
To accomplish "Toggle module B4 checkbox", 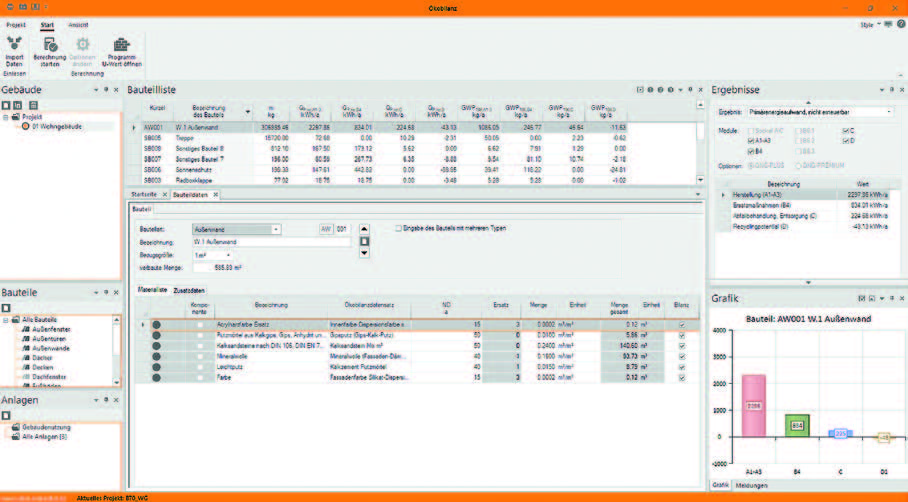I will (751, 151).
